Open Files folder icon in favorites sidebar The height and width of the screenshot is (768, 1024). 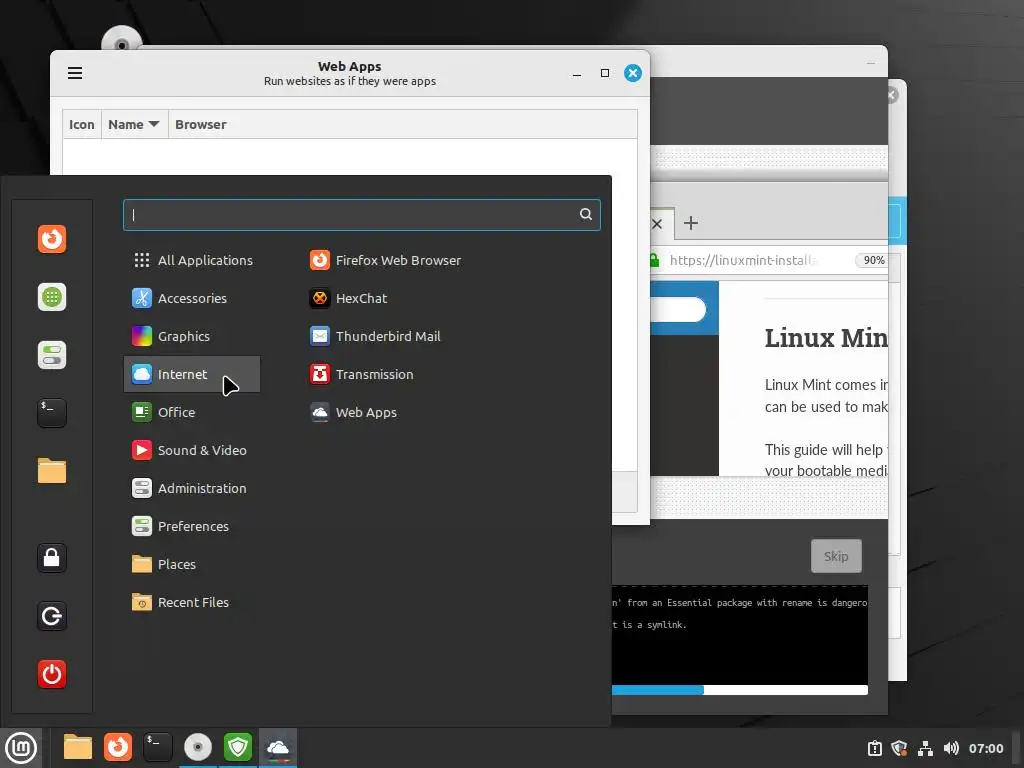coord(52,471)
